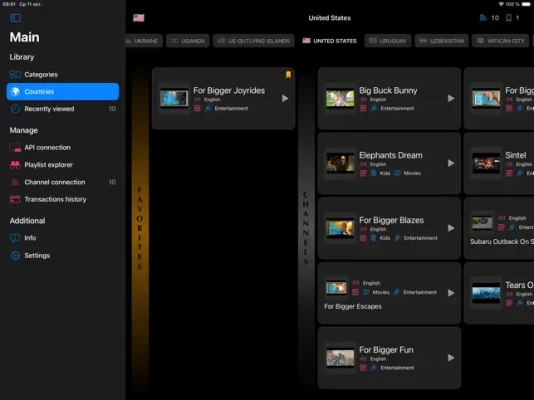Select the Uzbekistan country tab
The image size is (534, 400).
441,41
